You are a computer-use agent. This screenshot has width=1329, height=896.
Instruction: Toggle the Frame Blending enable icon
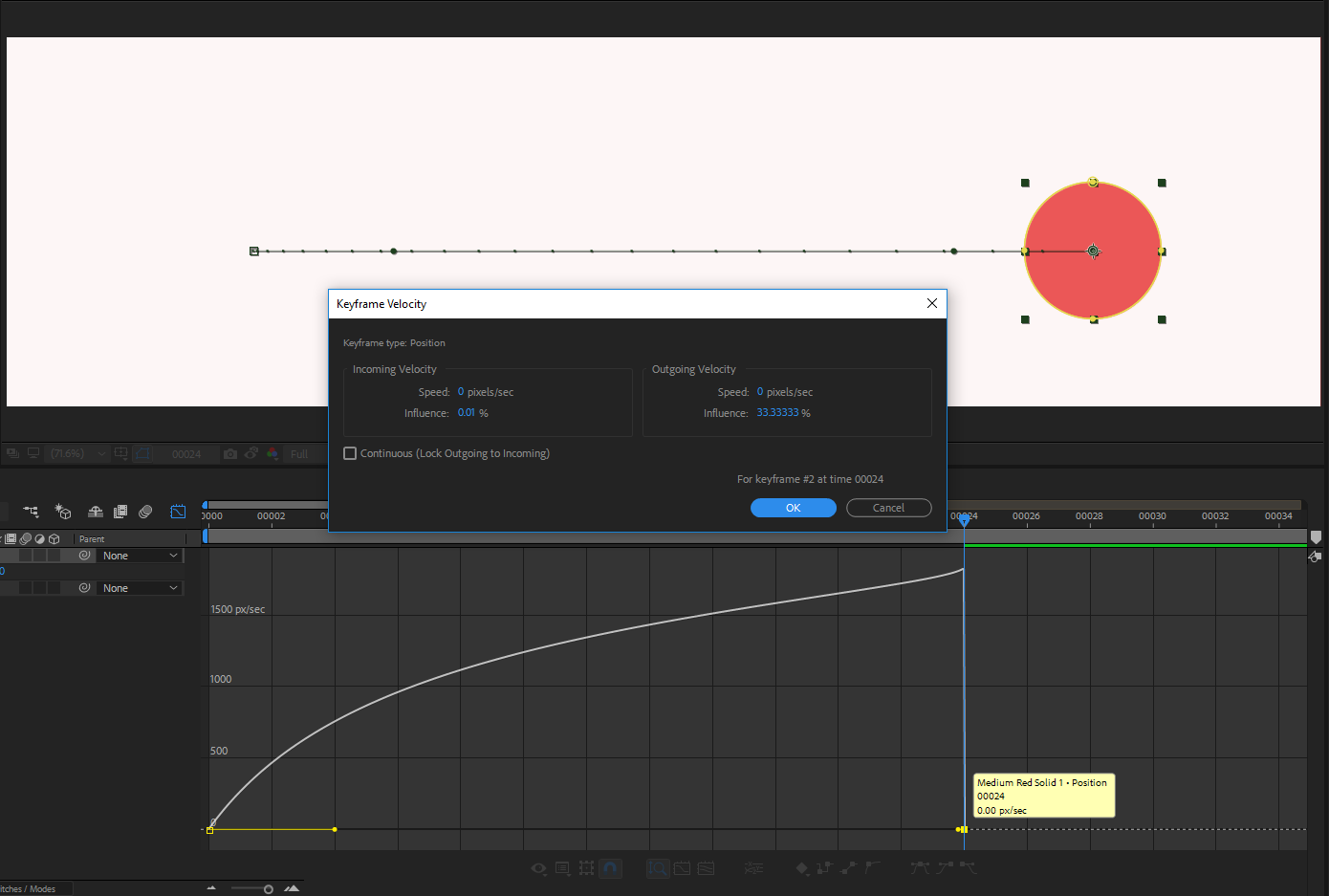120,512
